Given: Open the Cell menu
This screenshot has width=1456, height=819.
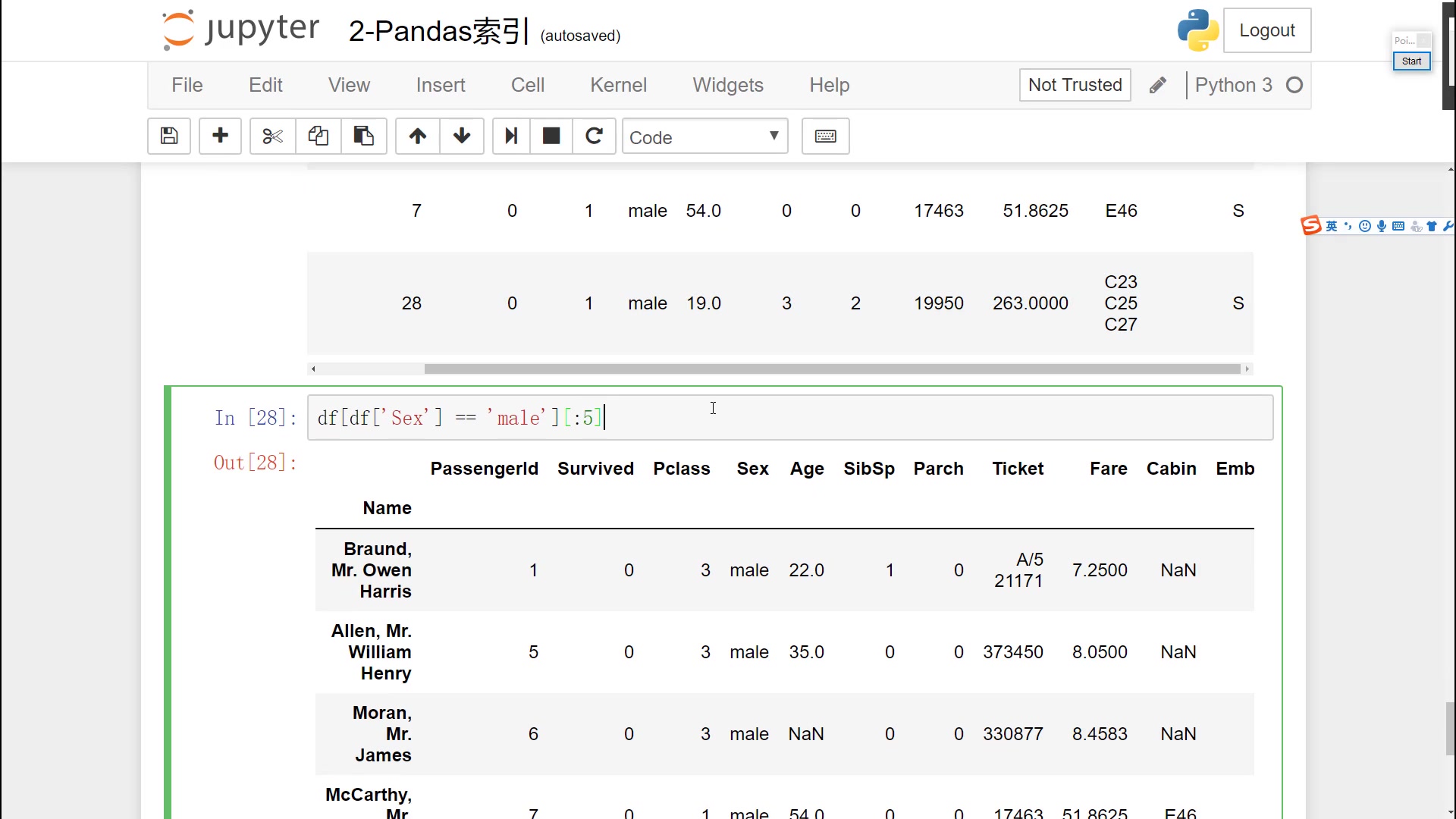Looking at the screenshot, I should coord(528,85).
